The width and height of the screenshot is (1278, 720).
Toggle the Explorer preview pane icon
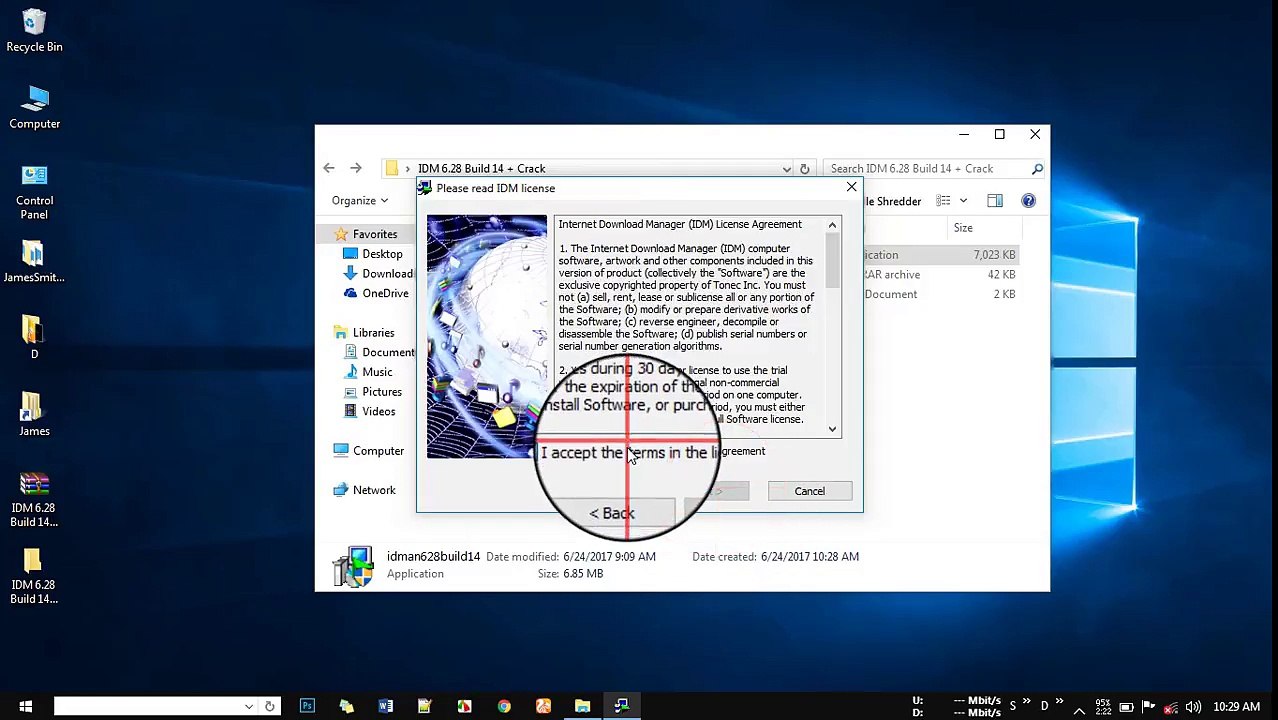[994, 201]
